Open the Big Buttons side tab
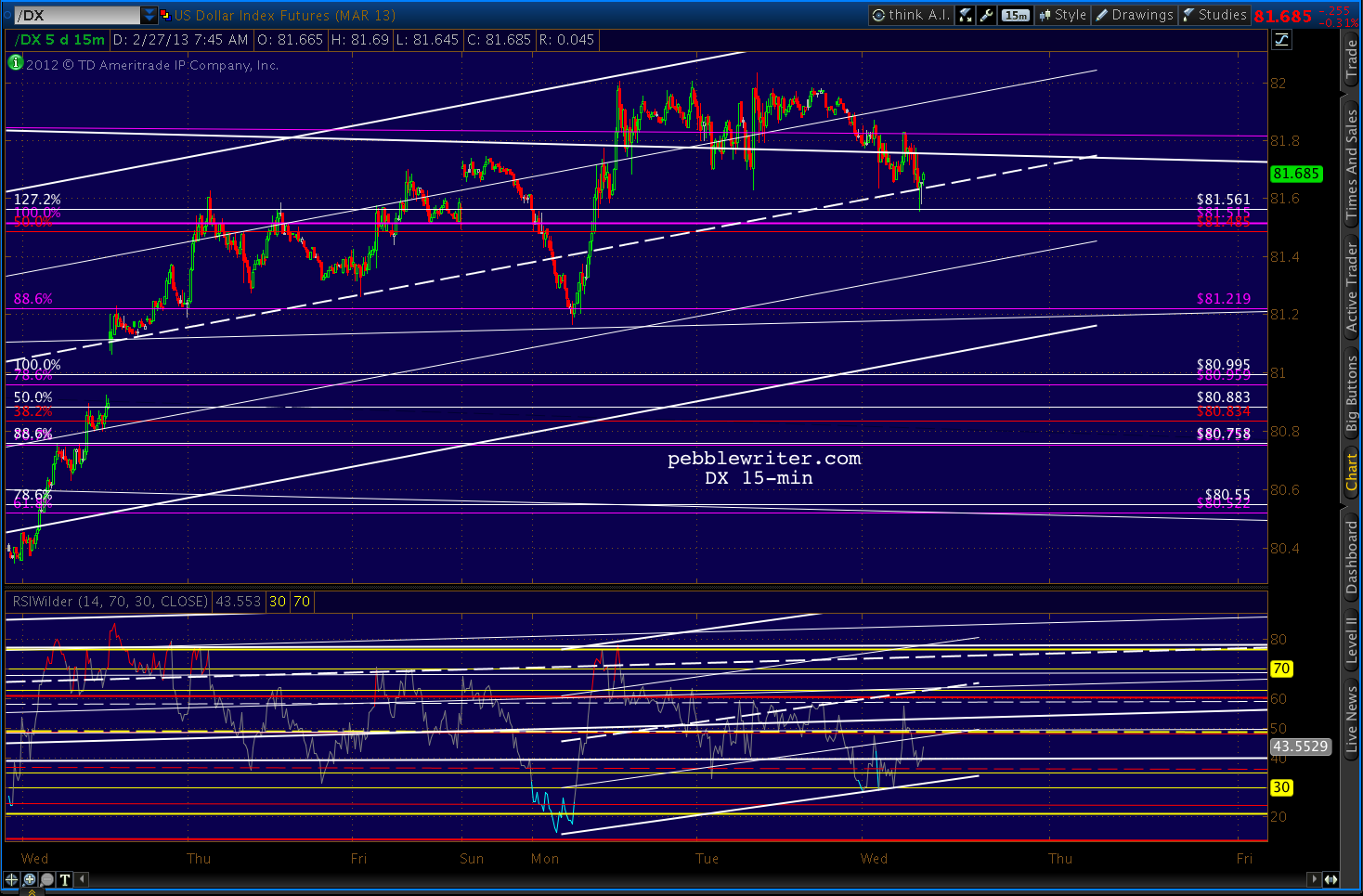 click(x=1352, y=394)
